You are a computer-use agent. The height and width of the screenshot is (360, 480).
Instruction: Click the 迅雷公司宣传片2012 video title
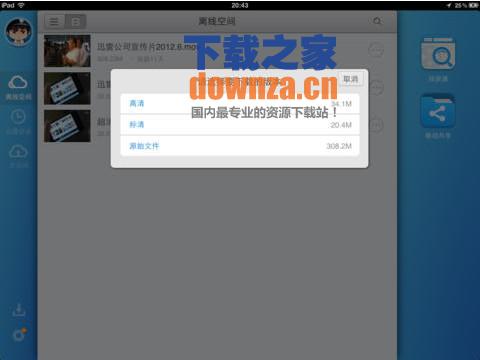147,46
